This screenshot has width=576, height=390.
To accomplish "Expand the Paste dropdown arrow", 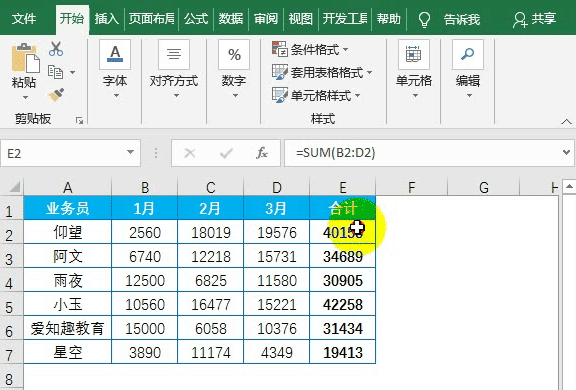I will pos(25,98).
